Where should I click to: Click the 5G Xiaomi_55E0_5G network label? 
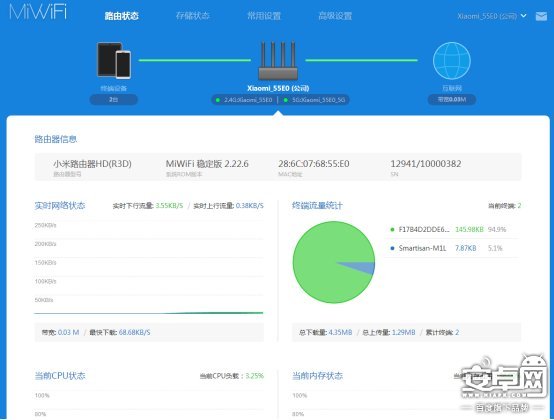click(318, 100)
